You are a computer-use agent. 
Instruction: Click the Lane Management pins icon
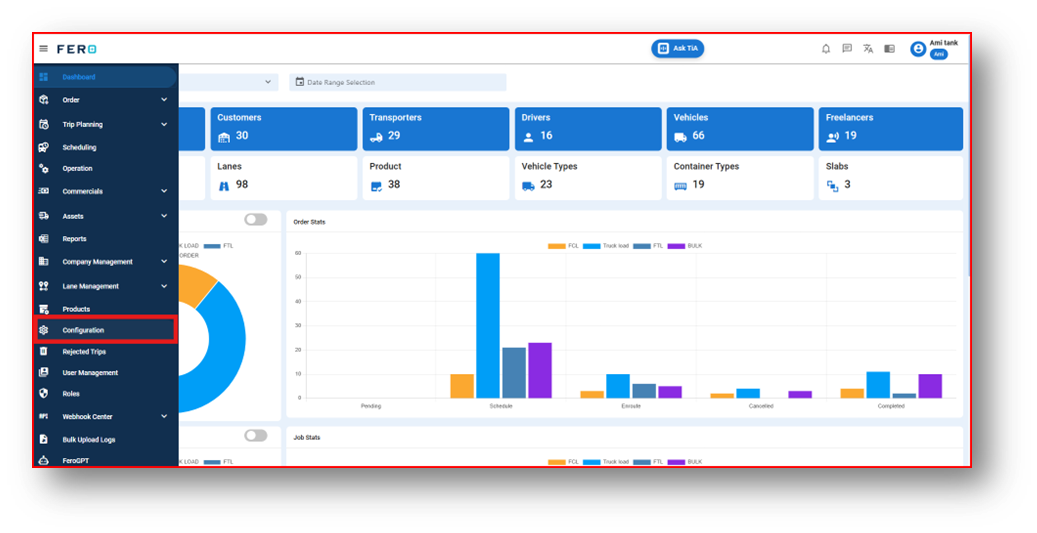[x=44, y=286]
